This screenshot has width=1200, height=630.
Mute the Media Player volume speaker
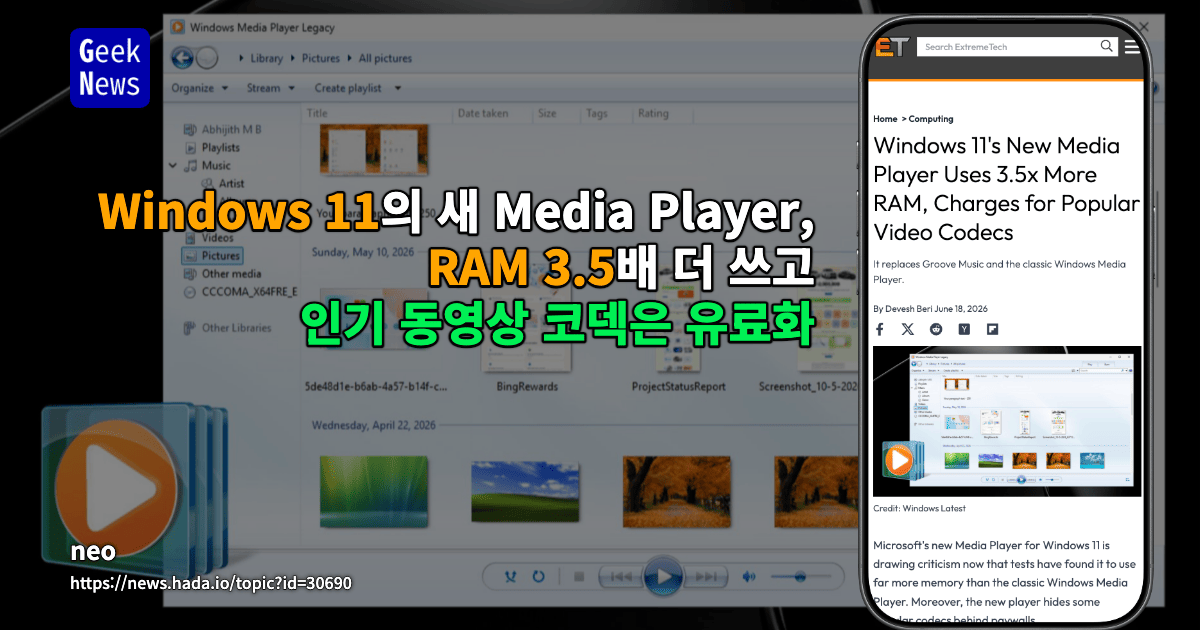pos(749,577)
